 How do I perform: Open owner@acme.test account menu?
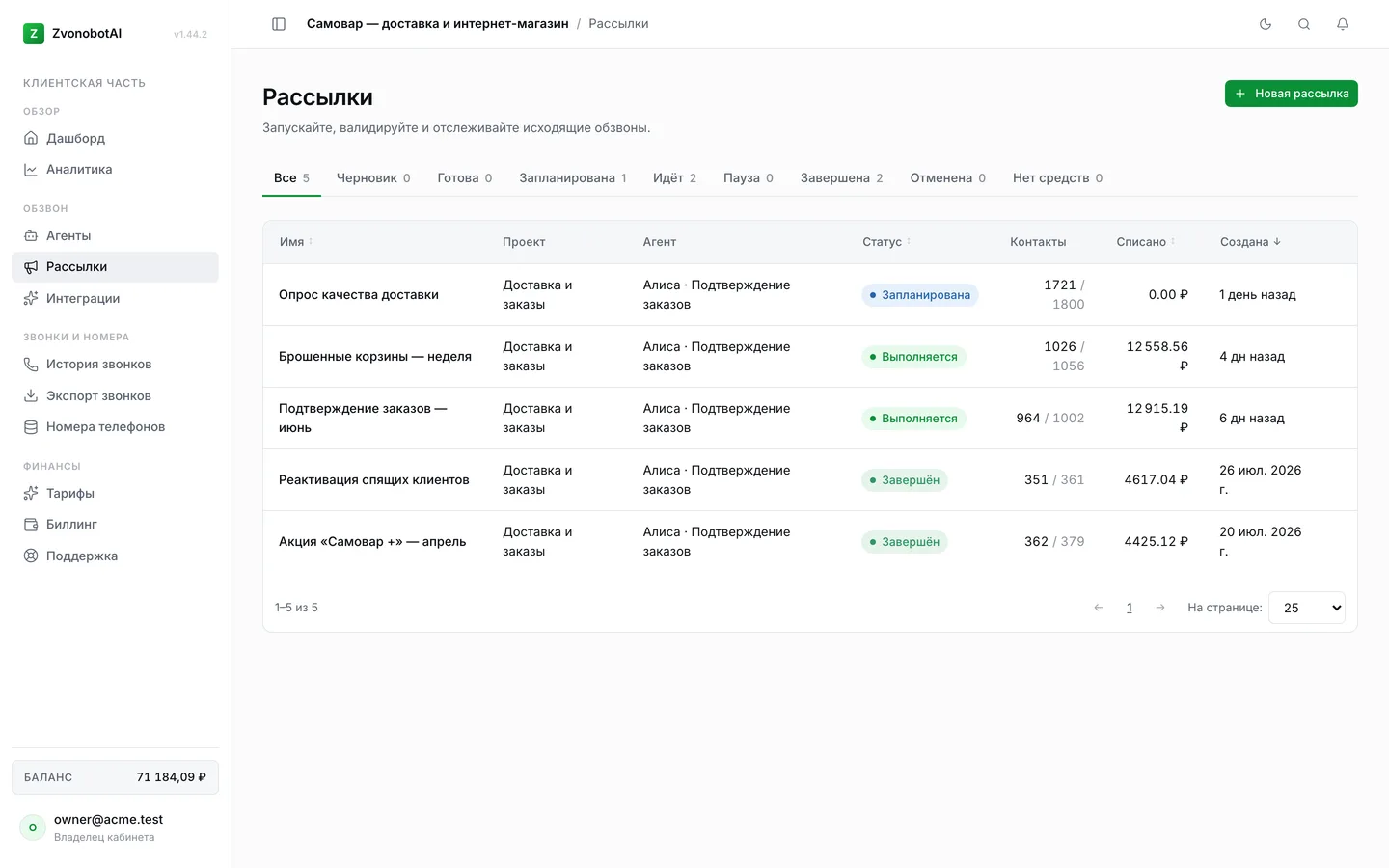point(115,827)
